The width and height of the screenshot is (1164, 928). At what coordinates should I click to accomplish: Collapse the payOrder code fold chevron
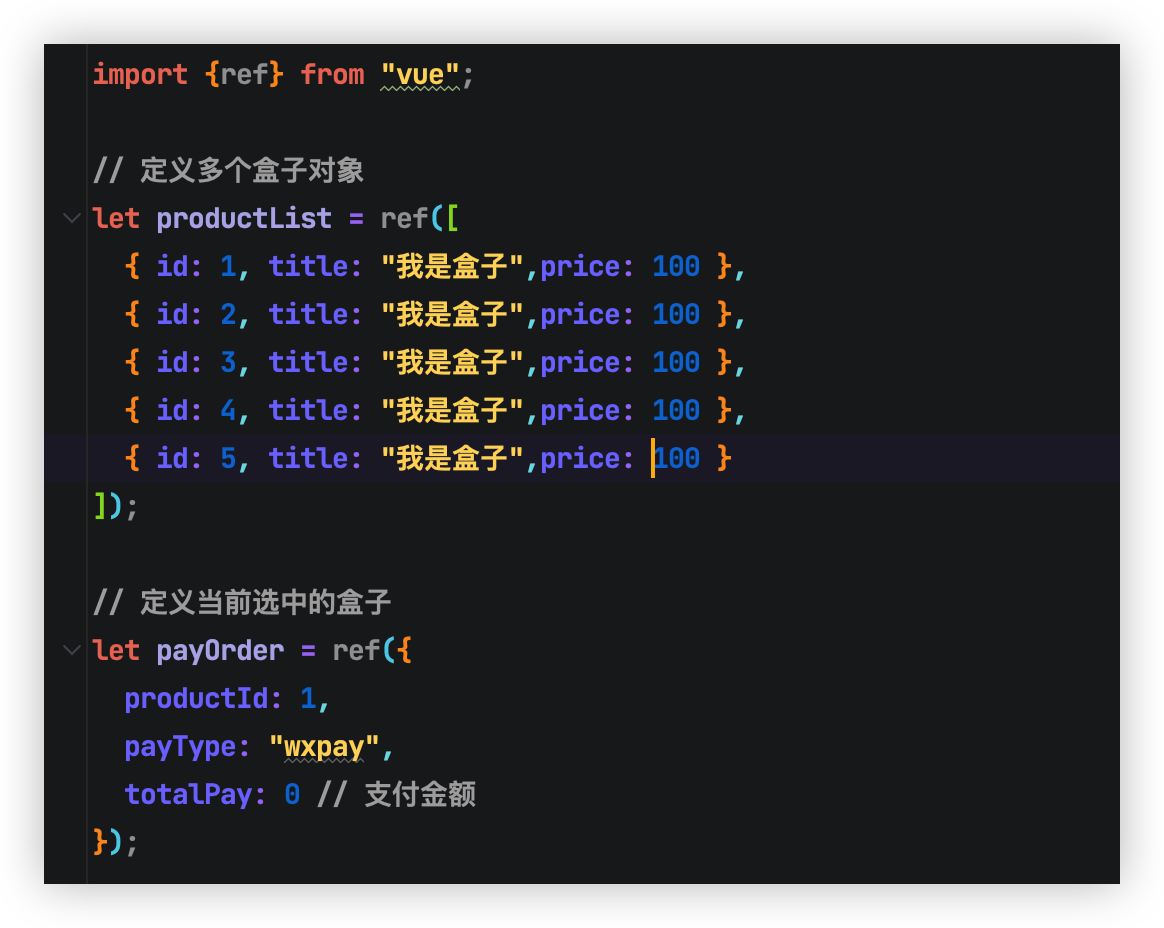[x=71, y=650]
